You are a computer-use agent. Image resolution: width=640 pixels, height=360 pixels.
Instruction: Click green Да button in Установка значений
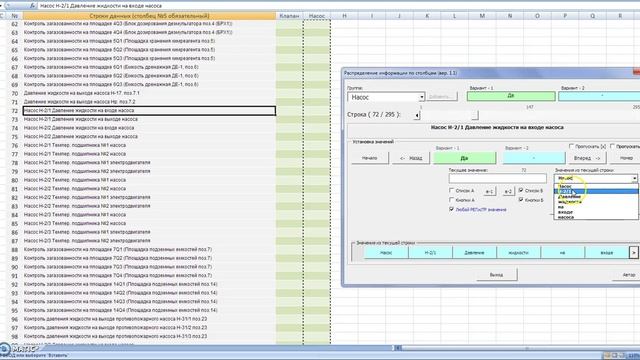pos(464,158)
